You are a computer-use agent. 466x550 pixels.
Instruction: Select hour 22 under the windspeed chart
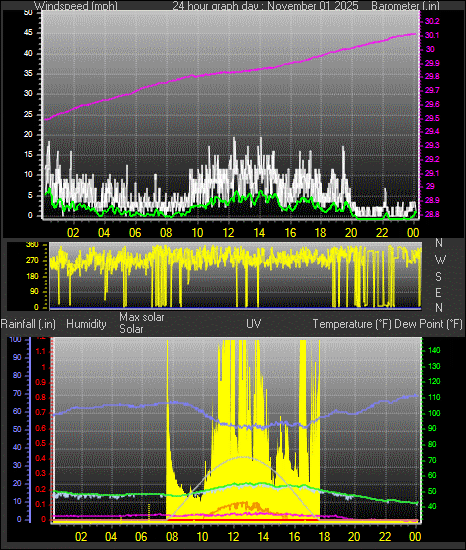click(x=382, y=233)
